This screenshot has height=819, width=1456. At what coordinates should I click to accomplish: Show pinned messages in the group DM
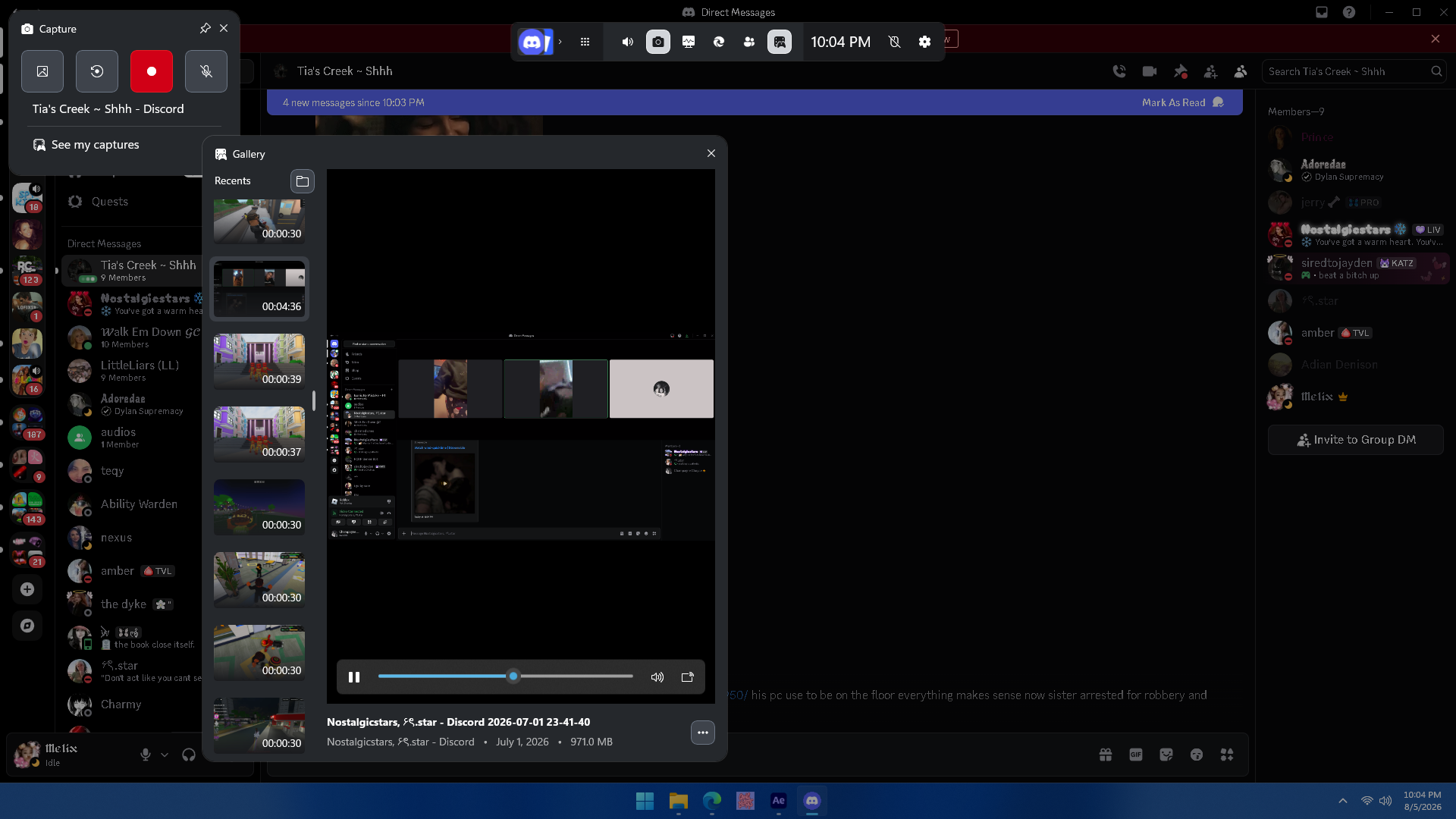point(1181,71)
